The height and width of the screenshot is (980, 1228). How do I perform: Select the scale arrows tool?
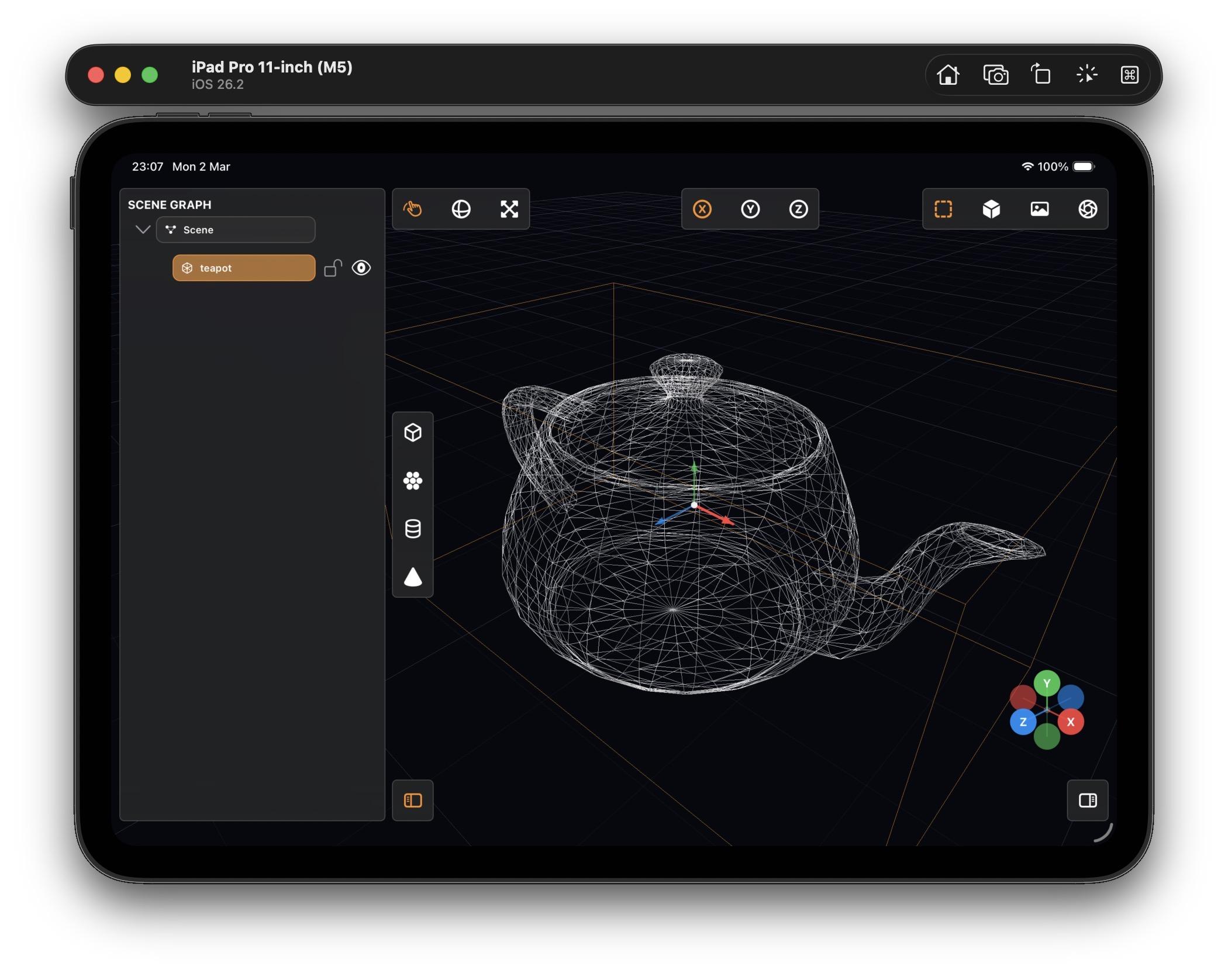tap(509, 209)
